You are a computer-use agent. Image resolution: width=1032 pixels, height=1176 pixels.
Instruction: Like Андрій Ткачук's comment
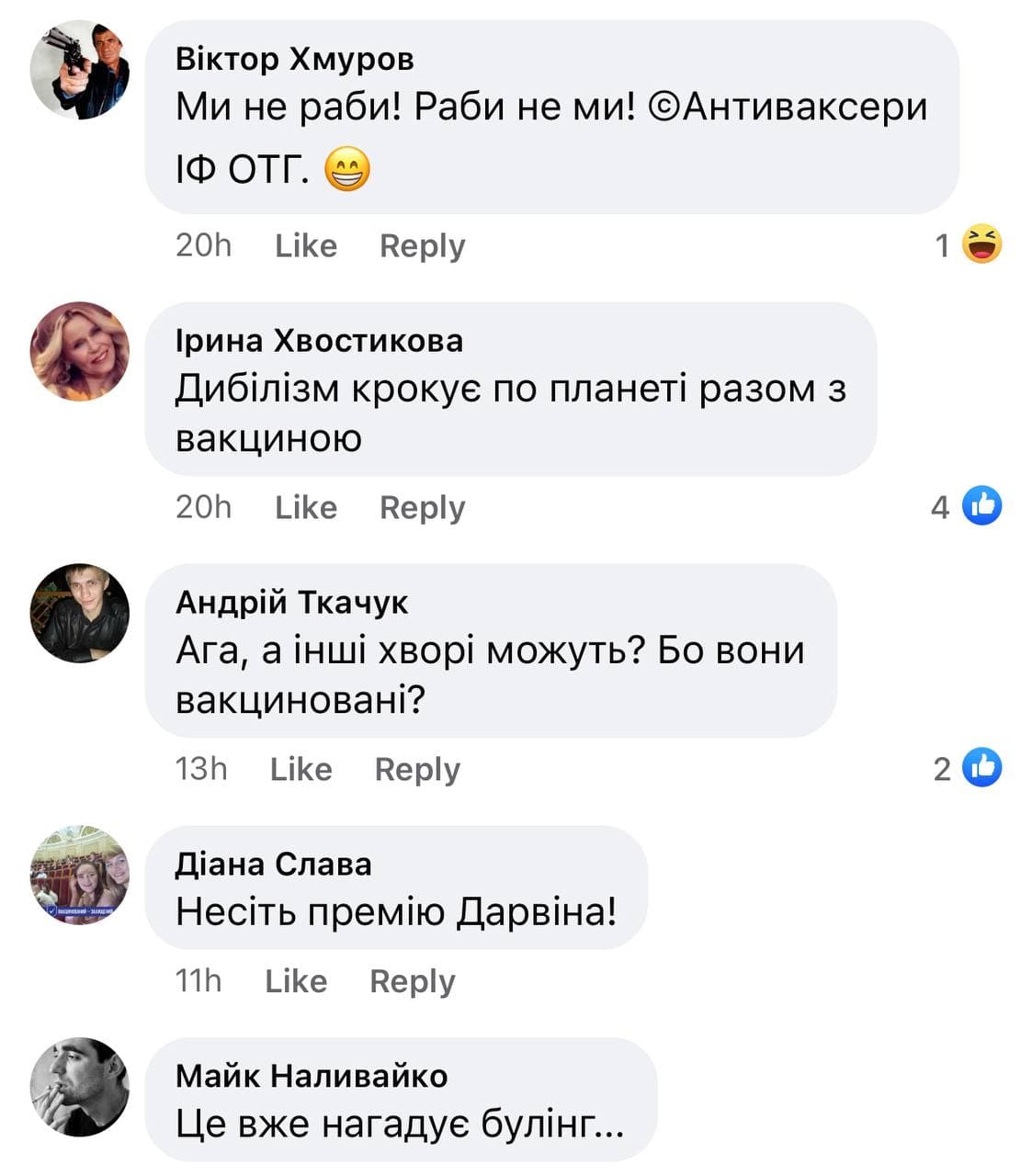(301, 769)
